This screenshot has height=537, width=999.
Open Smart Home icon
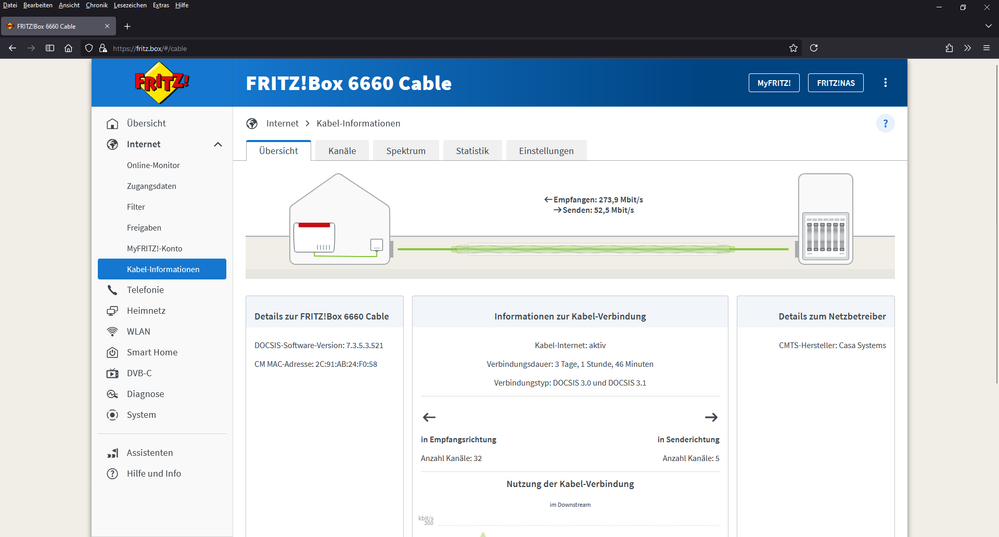point(112,352)
